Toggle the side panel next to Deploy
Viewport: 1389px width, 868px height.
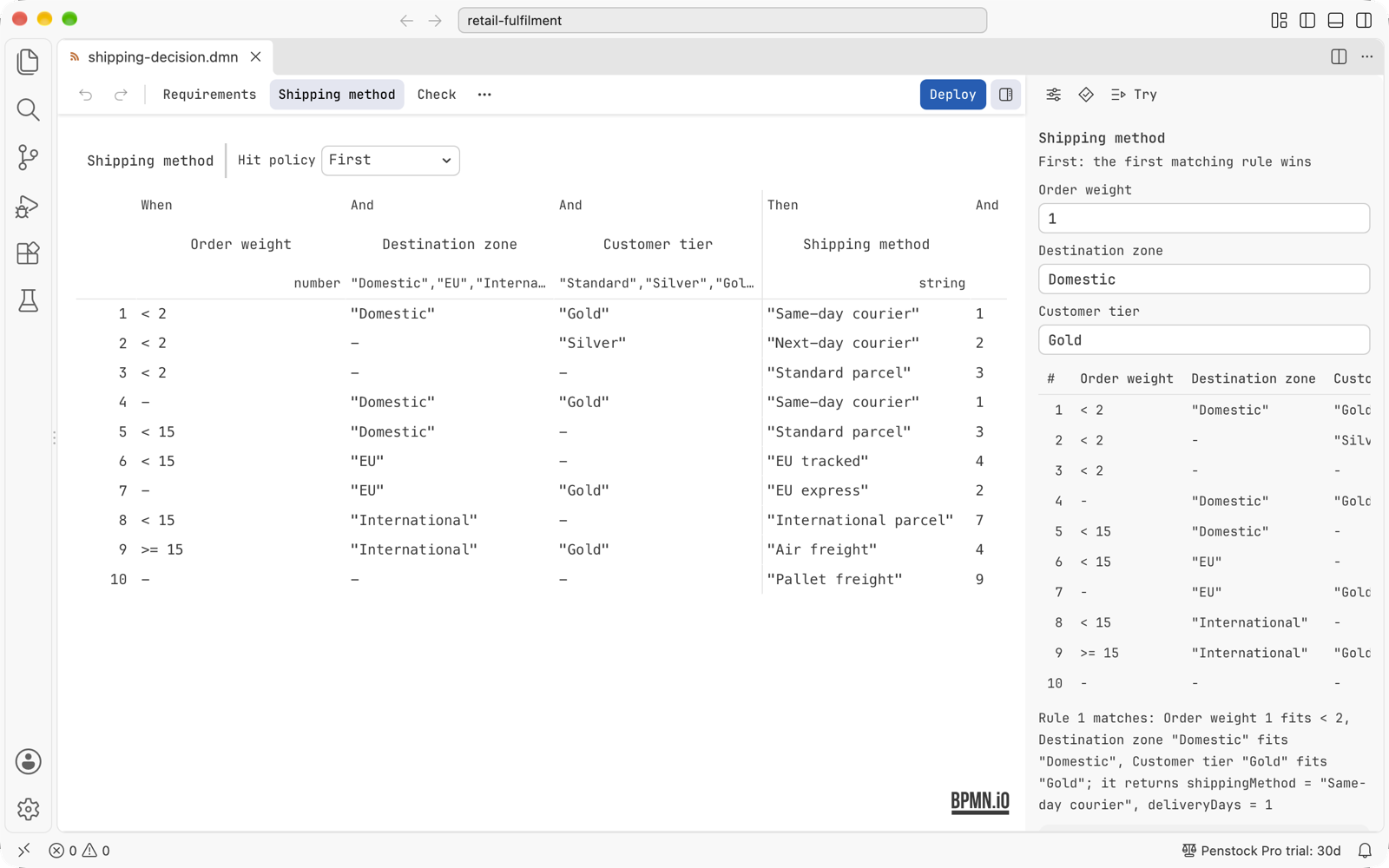pyautogui.click(x=1005, y=95)
